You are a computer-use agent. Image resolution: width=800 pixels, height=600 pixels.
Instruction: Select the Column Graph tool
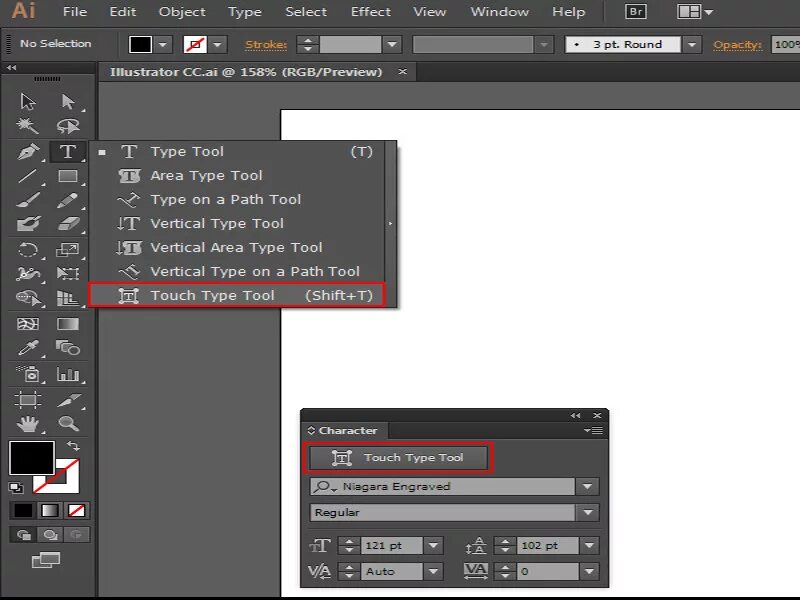(68, 374)
